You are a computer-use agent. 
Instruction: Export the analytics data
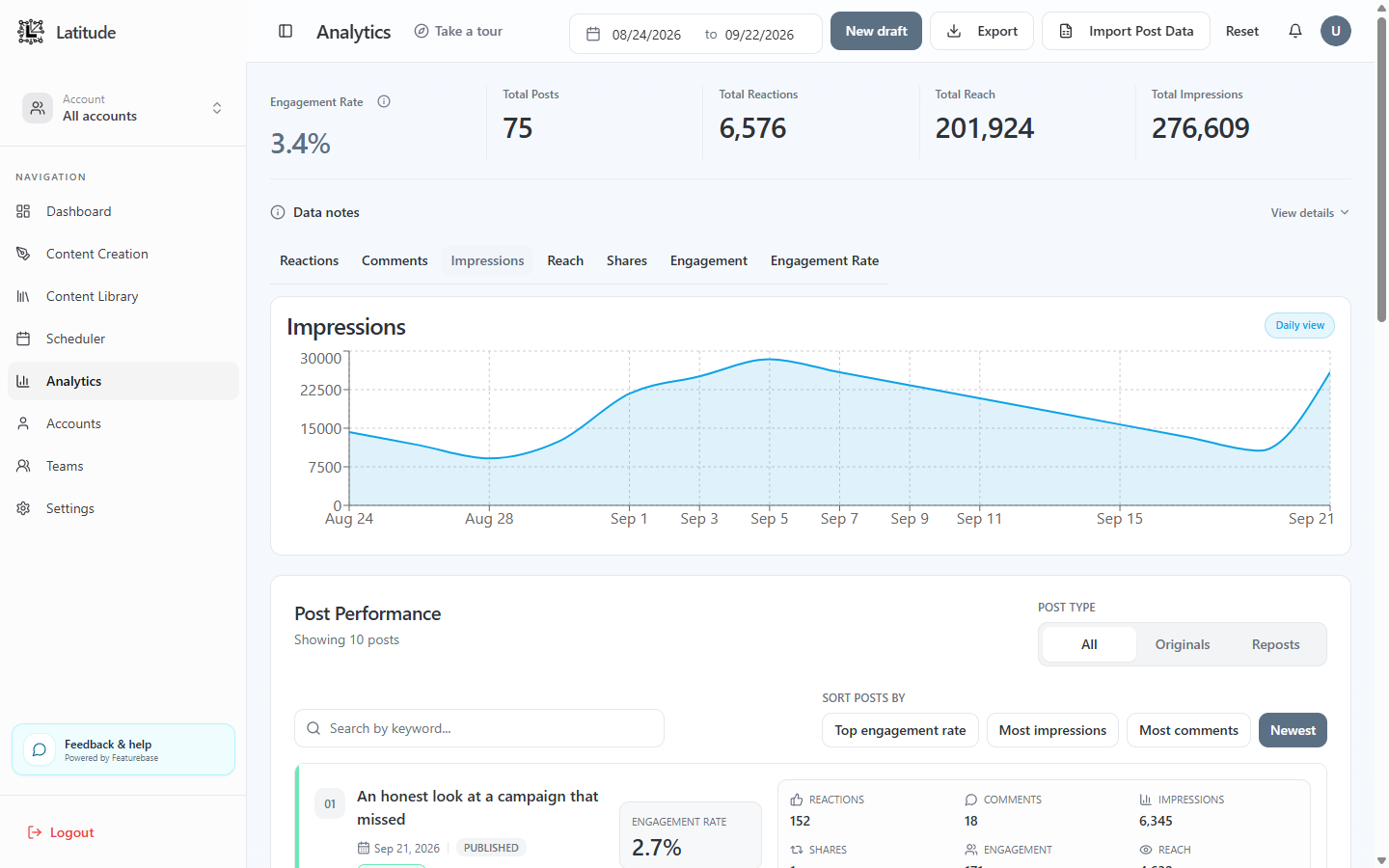982,31
